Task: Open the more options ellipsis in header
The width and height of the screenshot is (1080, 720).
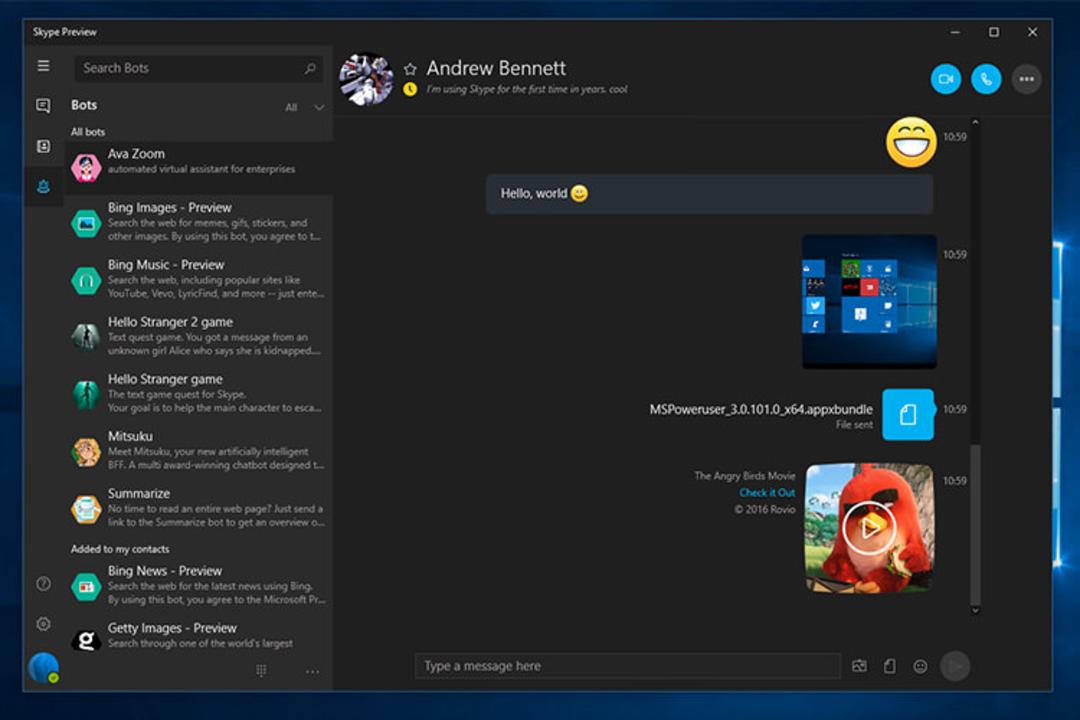Action: [1026, 79]
